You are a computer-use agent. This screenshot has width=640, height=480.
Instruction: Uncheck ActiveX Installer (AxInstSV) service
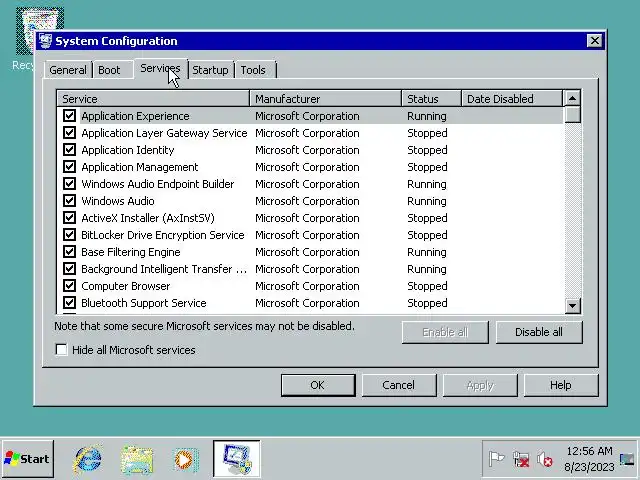click(x=69, y=218)
